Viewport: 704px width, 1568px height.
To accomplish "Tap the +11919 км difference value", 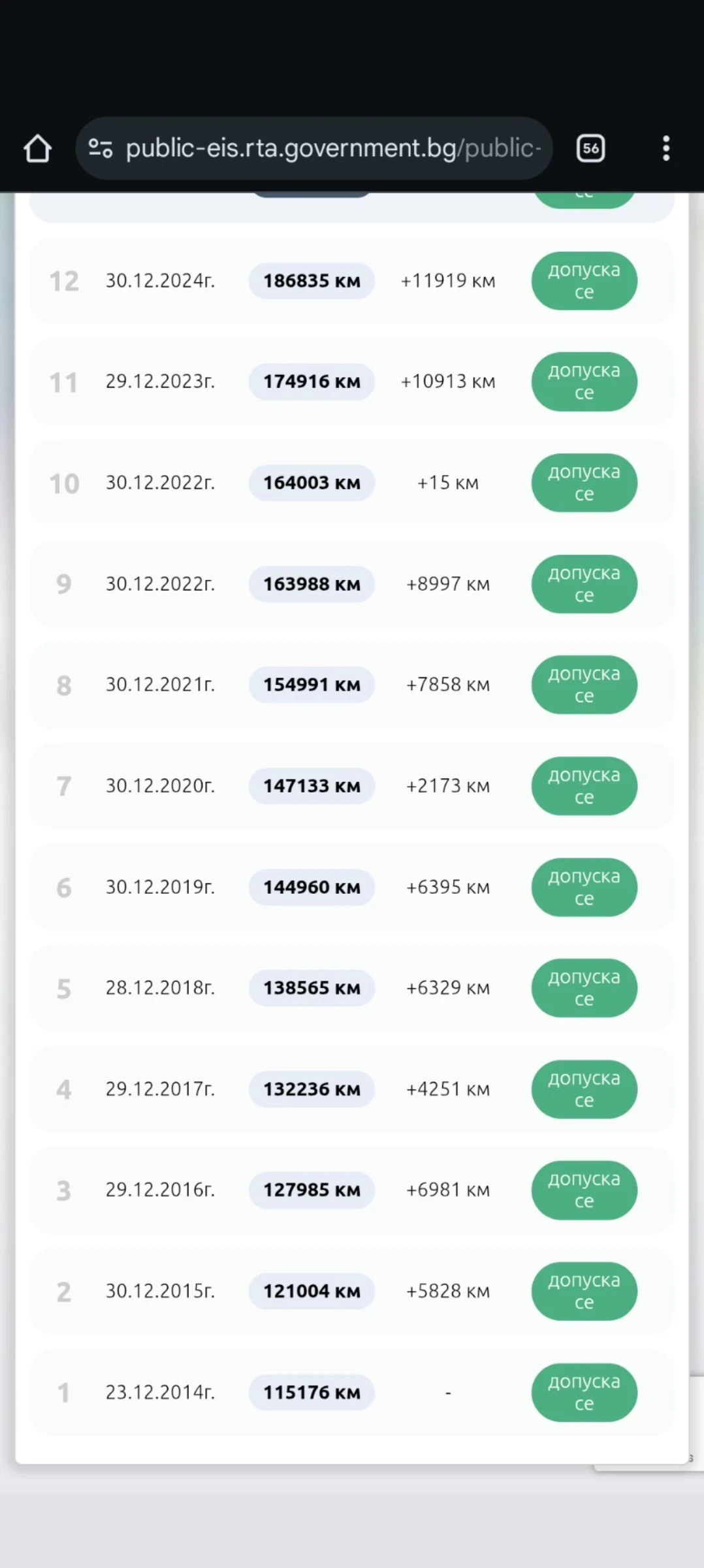I will point(448,281).
